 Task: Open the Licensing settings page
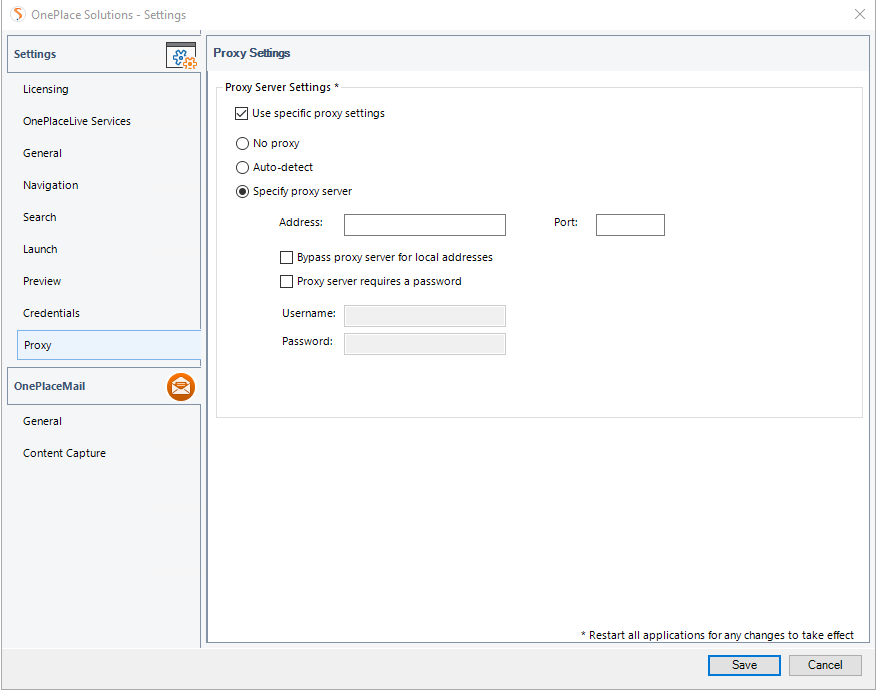pos(45,90)
